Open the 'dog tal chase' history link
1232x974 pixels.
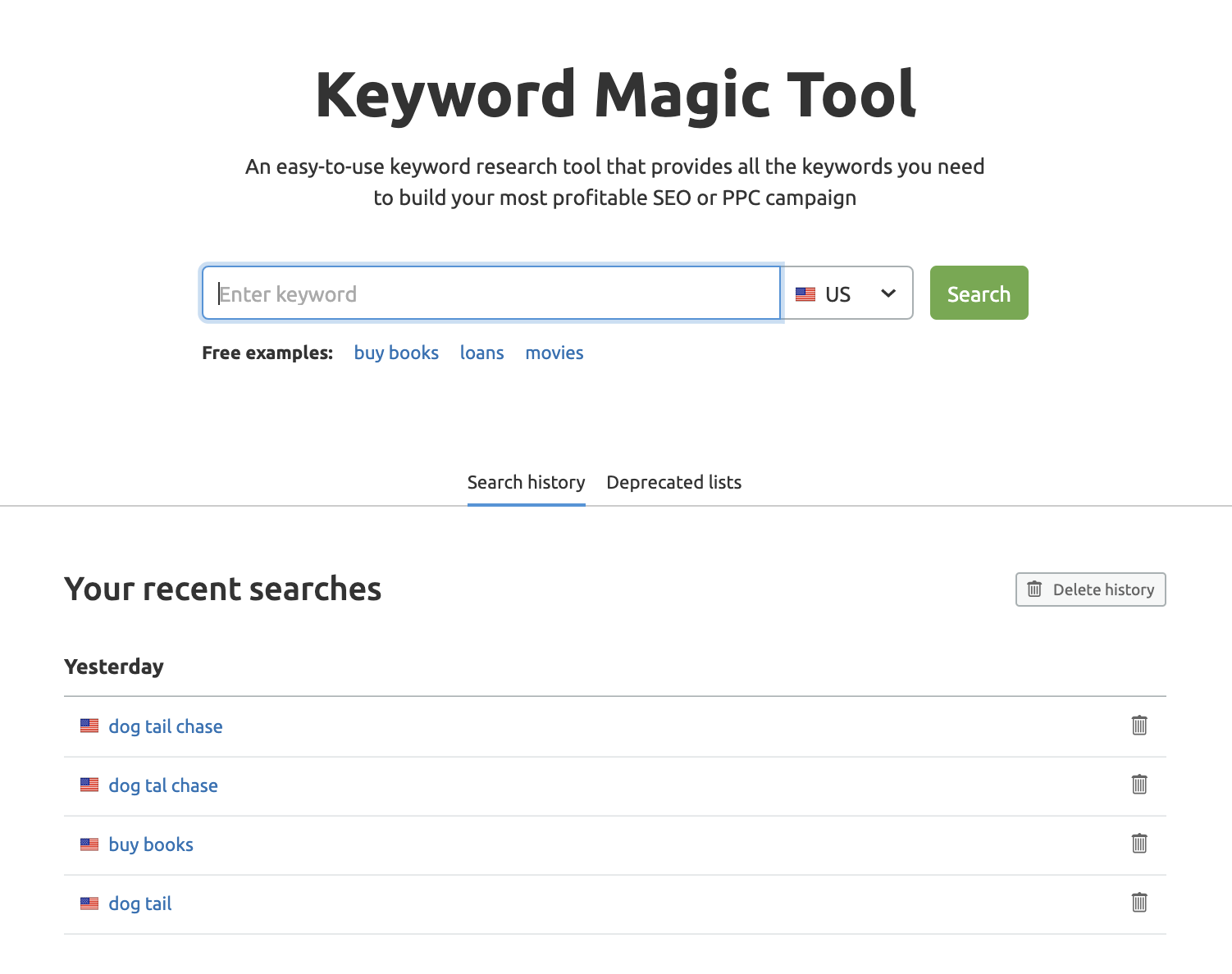[163, 785]
